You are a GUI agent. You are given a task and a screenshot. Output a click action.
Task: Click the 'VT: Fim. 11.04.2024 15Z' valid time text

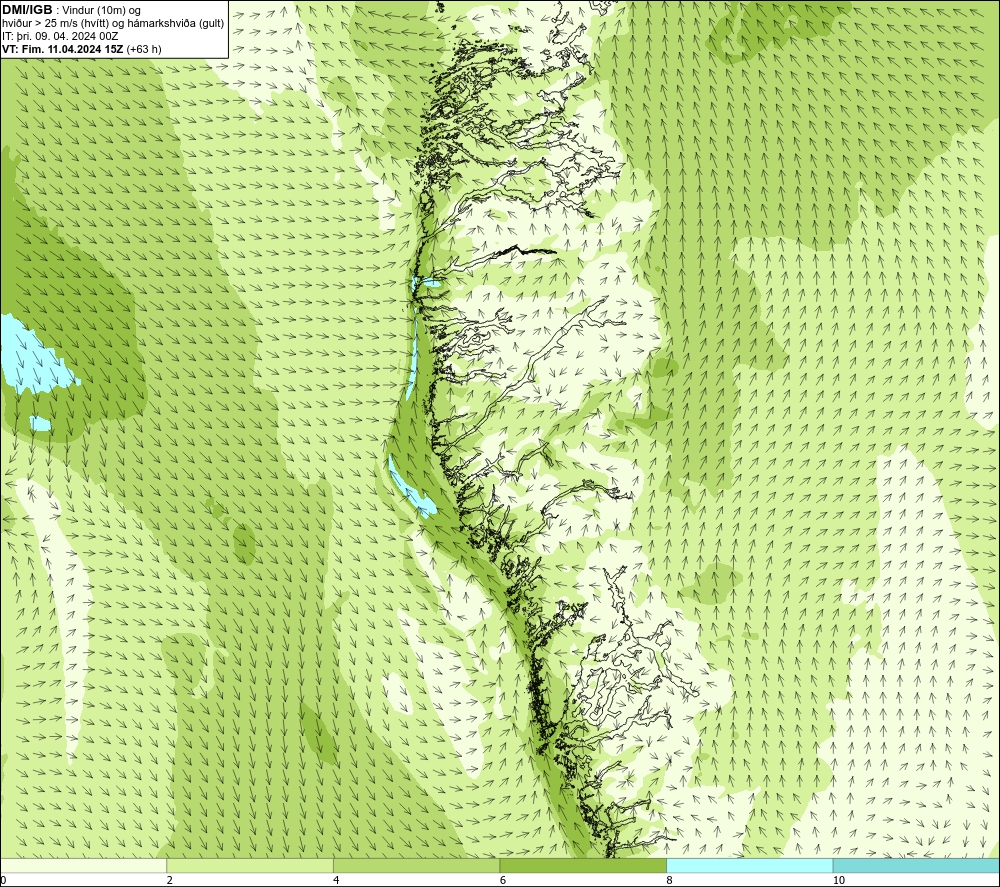(63, 49)
